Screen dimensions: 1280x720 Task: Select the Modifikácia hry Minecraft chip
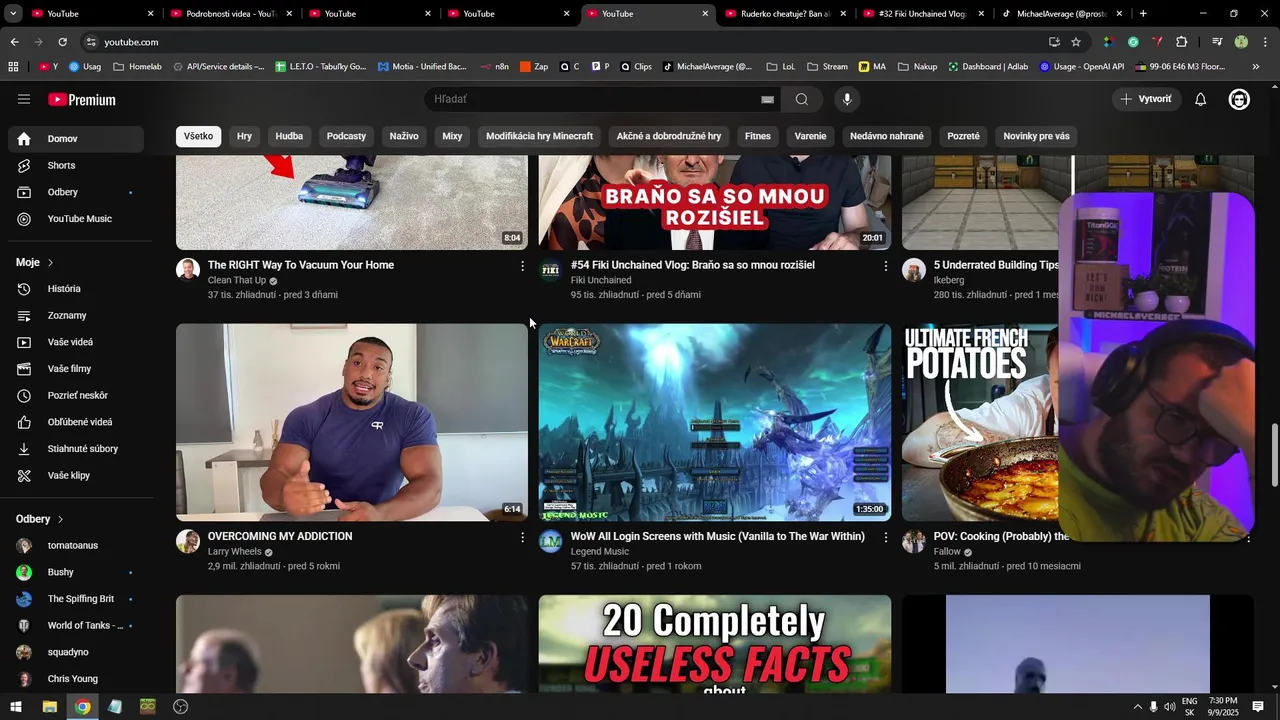tap(539, 136)
